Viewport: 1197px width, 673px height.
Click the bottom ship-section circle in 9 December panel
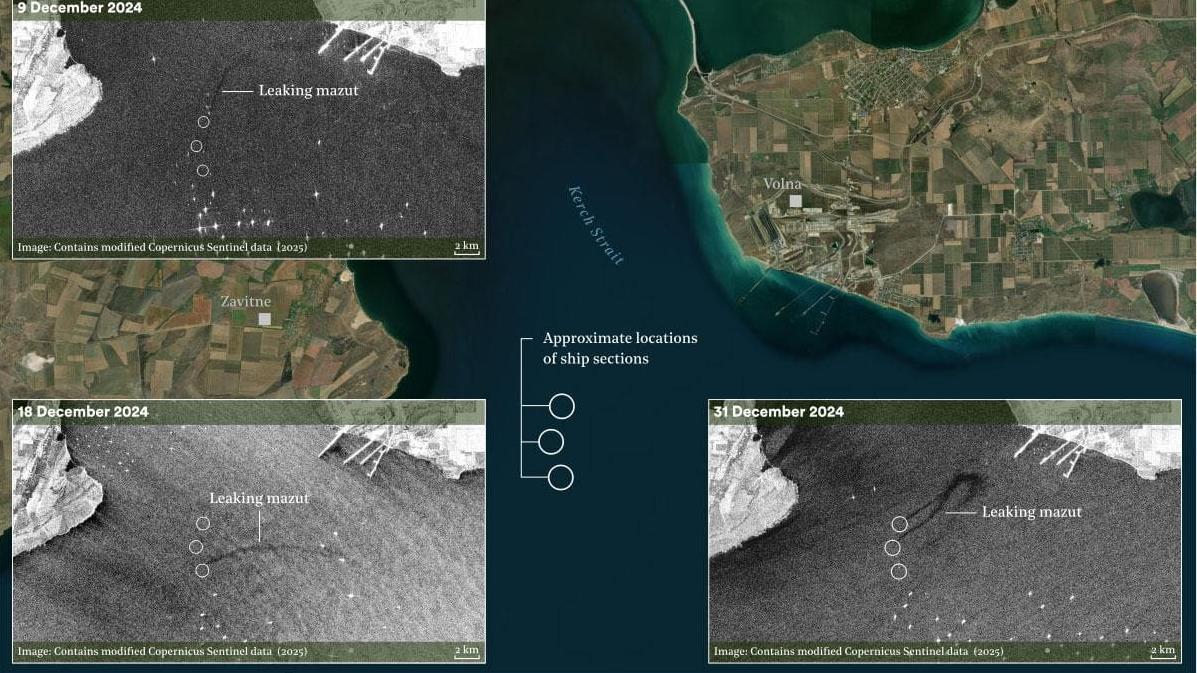tap(203, 170)
